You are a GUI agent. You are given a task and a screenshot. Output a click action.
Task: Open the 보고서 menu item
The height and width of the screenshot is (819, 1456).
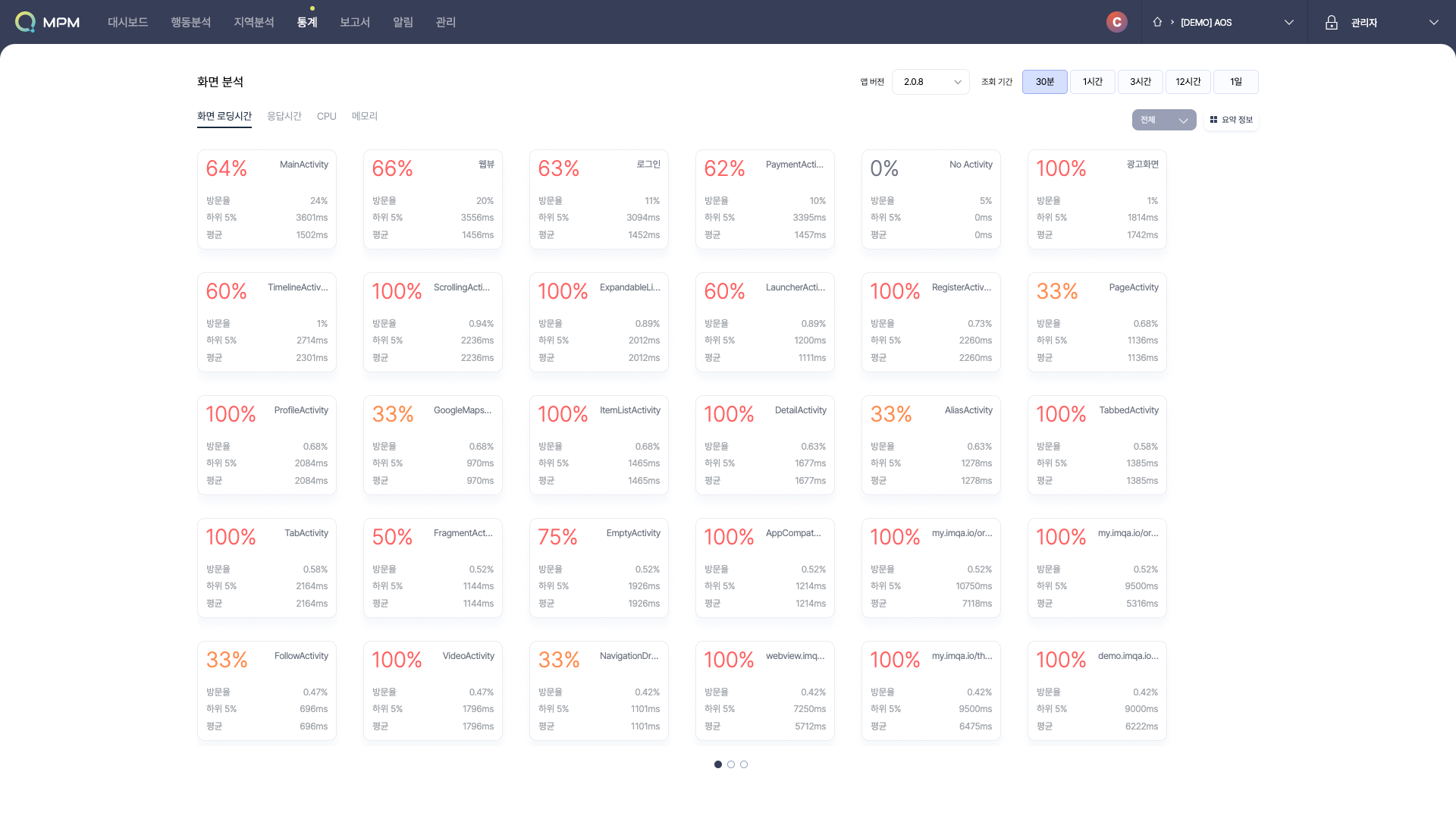pos(354,22)
